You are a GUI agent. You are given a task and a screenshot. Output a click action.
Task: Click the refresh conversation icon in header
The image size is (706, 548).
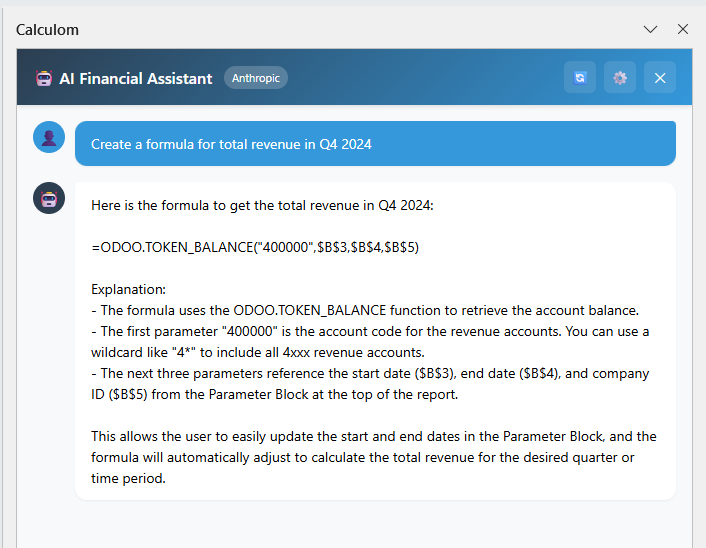pos(580,78)
